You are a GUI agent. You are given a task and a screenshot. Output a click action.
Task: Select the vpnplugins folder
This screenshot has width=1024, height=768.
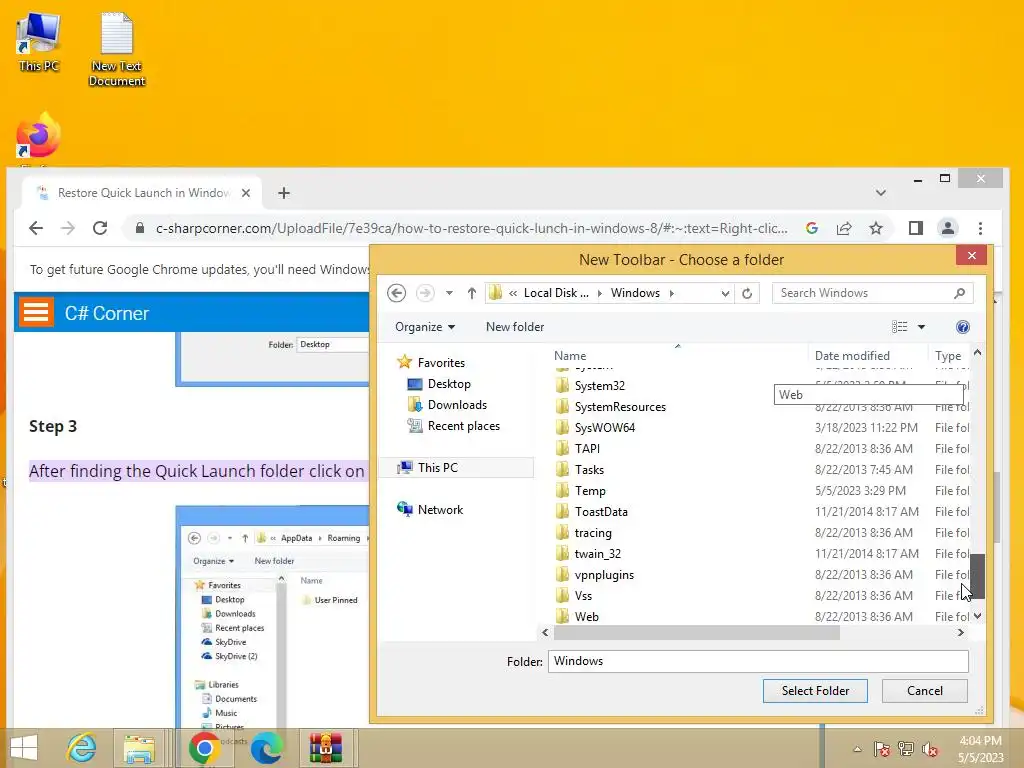[x=604, y=575]
